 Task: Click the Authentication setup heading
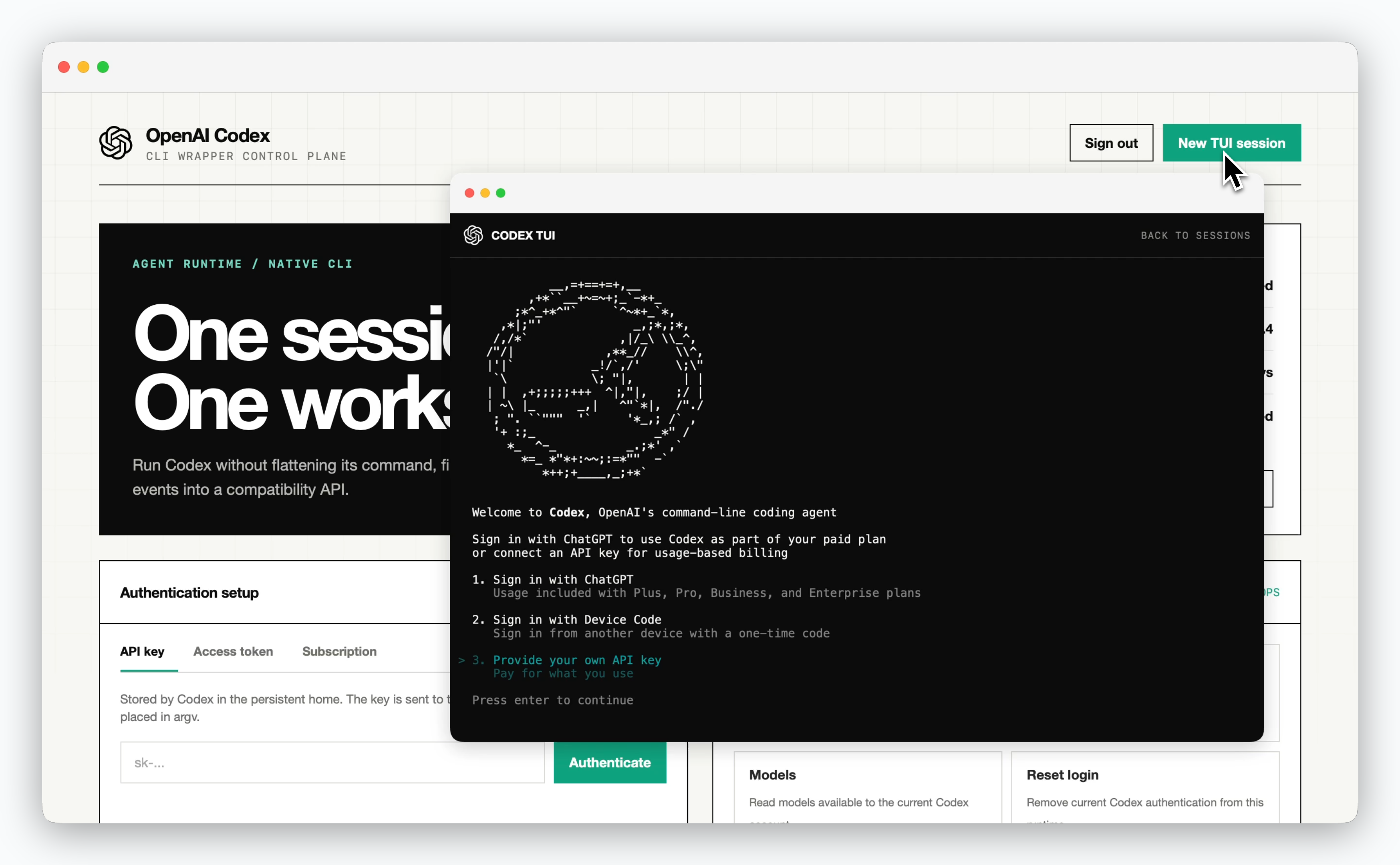click(189, 593)
